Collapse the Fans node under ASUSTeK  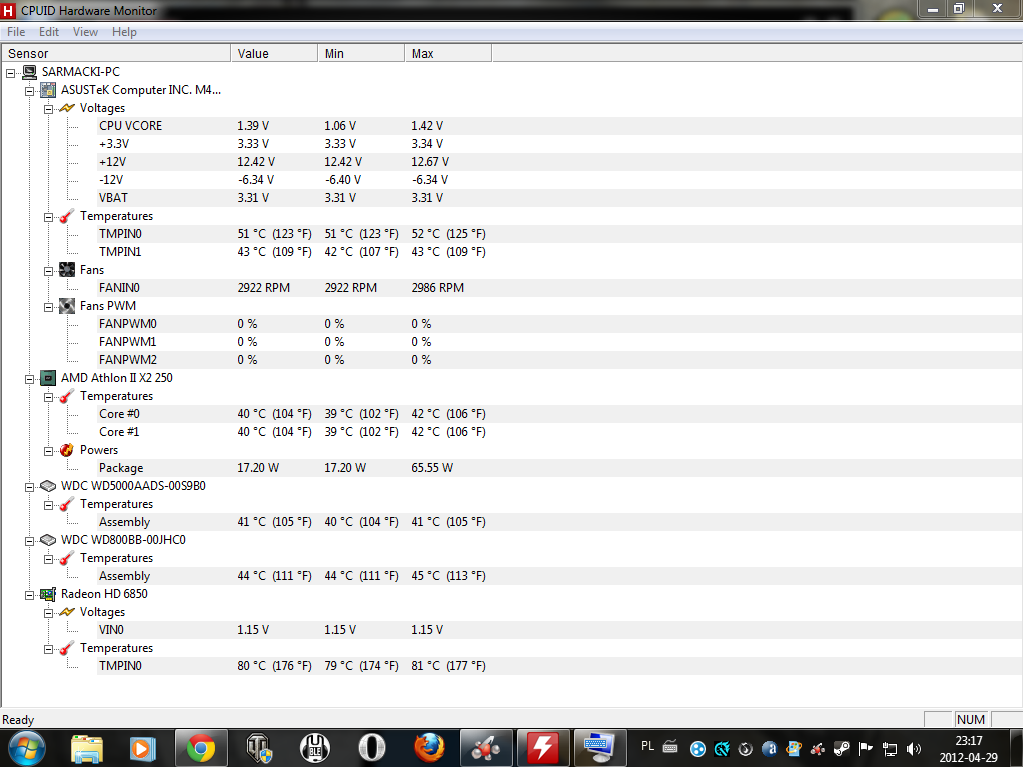(x=48, y=270)
